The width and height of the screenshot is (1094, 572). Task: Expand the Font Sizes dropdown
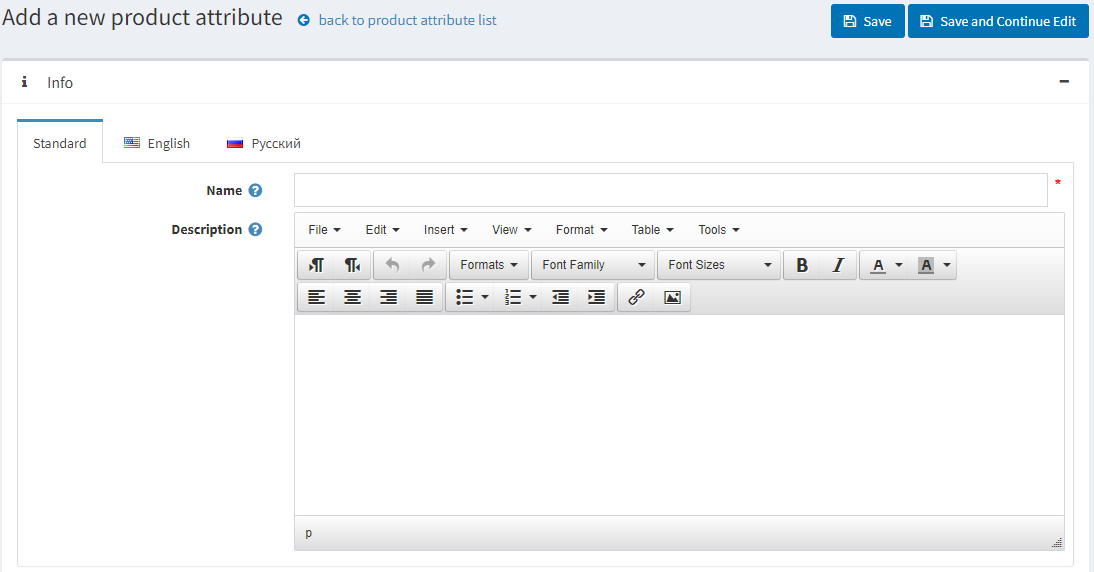tap(719, 265)
